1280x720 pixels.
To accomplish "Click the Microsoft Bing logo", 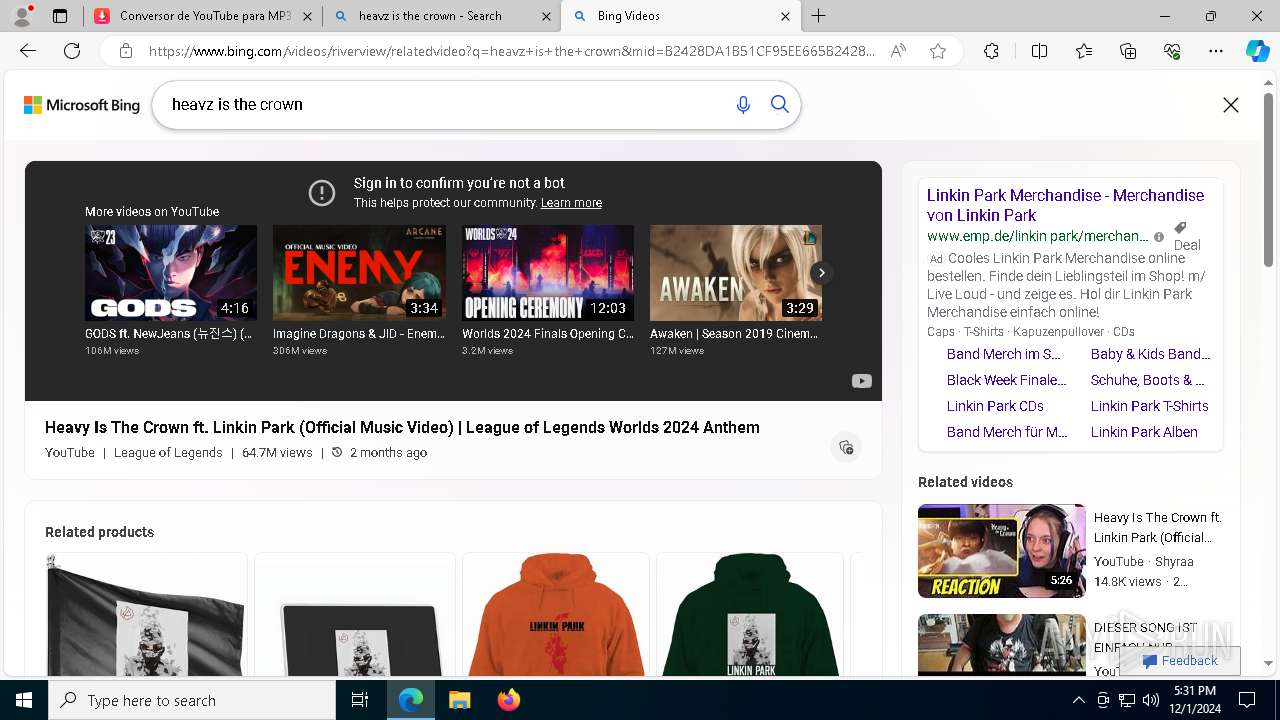I will 82,105.
